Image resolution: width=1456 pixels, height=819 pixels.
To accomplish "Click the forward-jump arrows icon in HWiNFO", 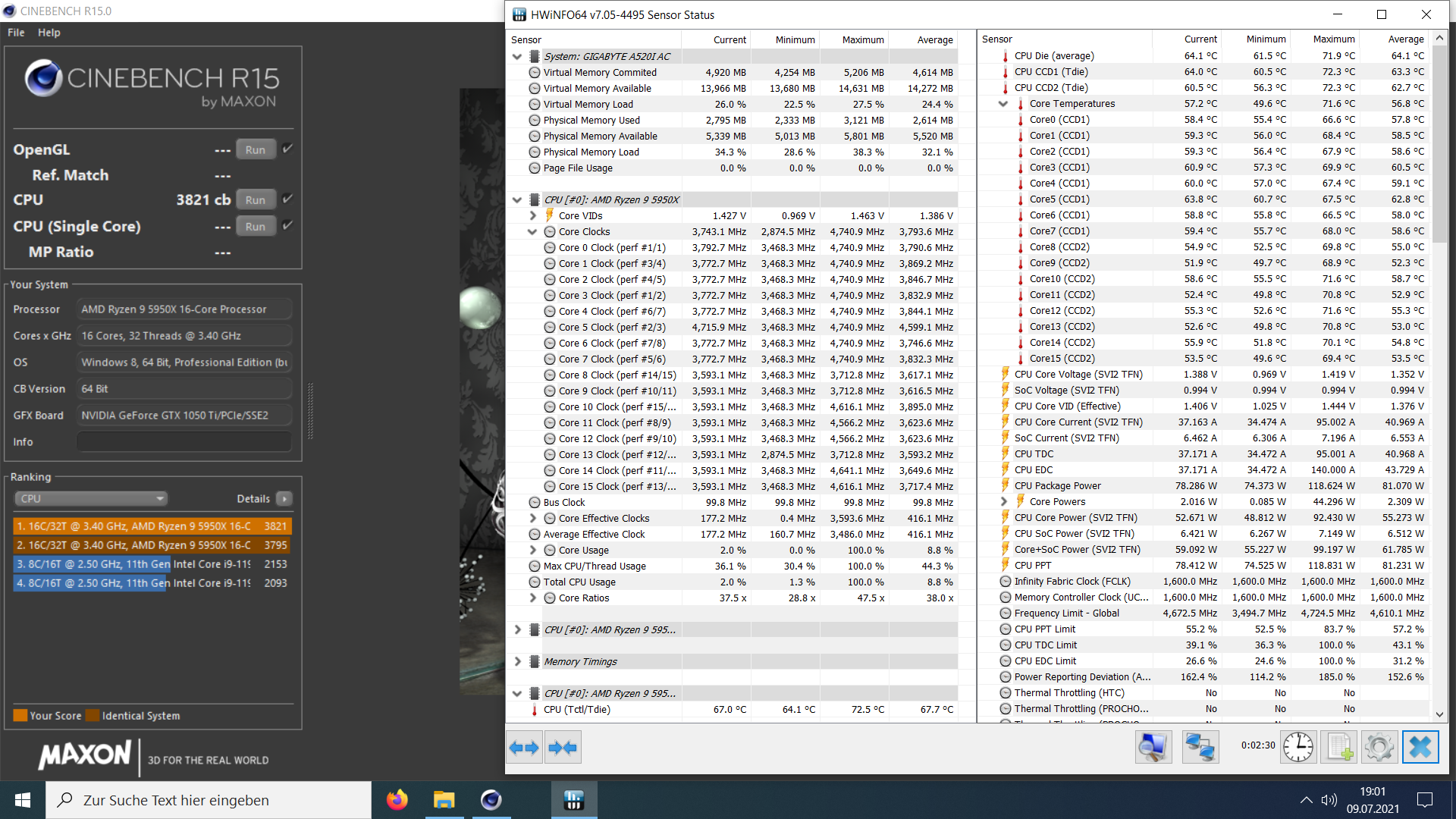I will [562, 748].
